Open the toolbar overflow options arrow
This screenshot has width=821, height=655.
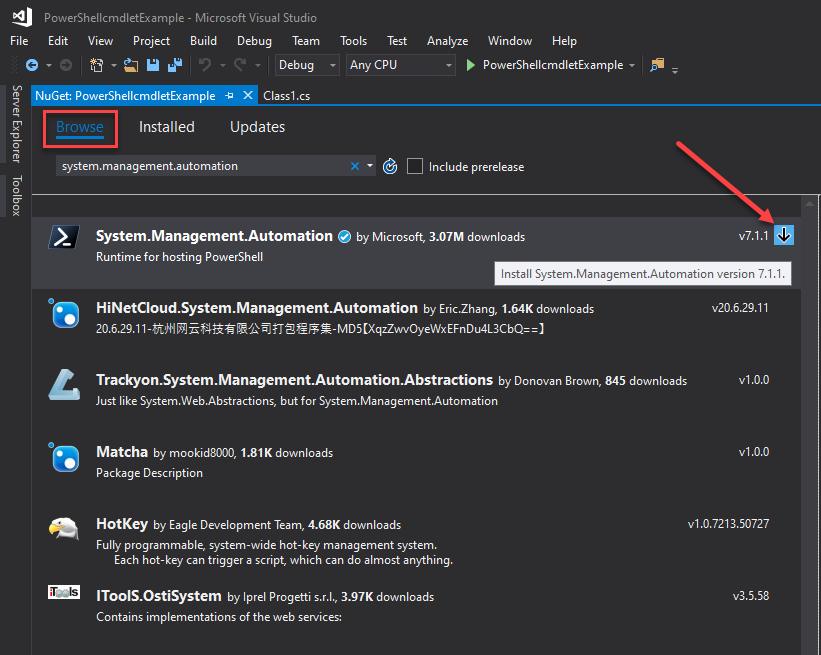click(x=675, y=70)
